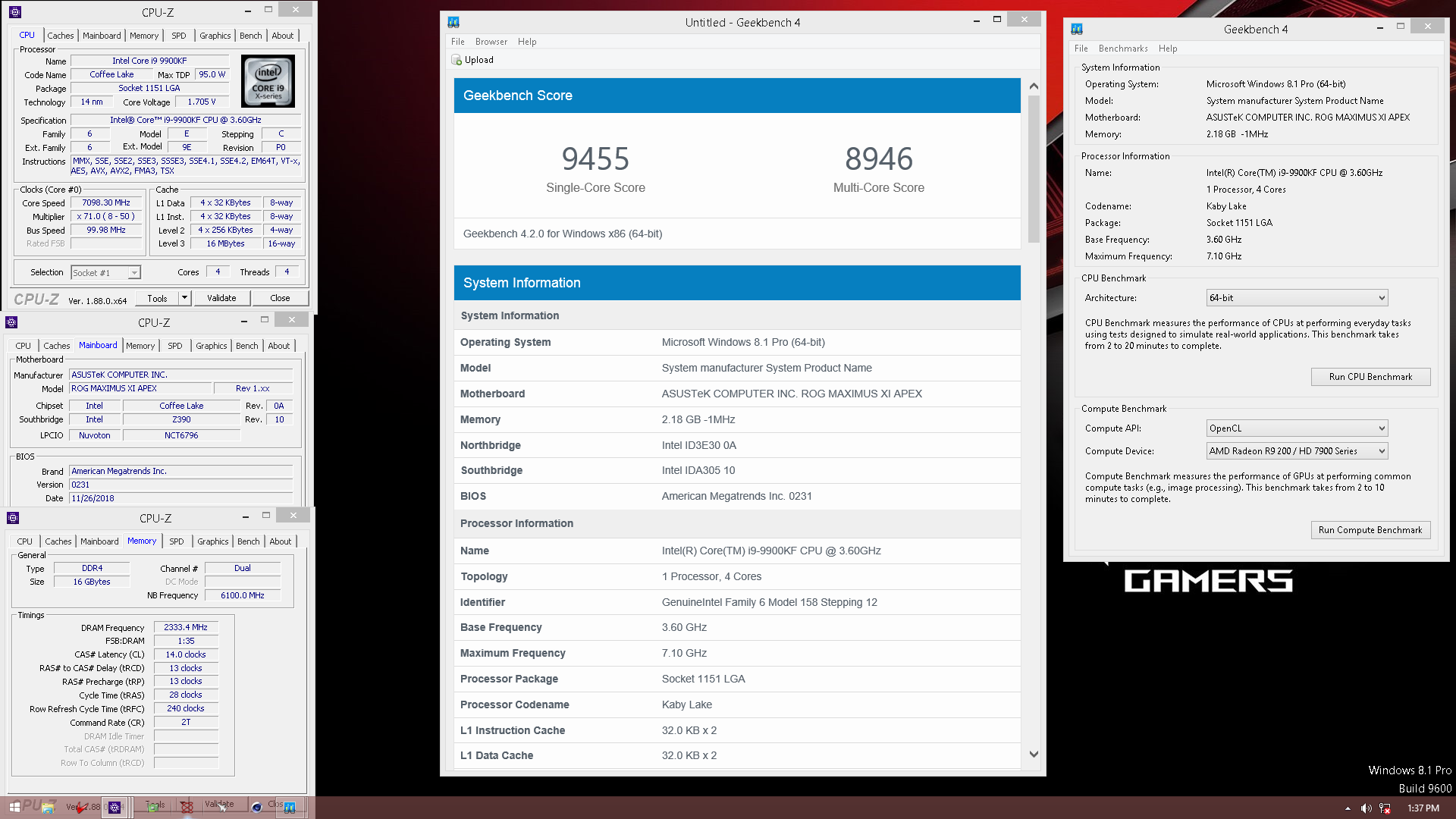
Task: Click the Geekbench results vertical scrollbar thumb
Action: click(x=1034, y=169)
